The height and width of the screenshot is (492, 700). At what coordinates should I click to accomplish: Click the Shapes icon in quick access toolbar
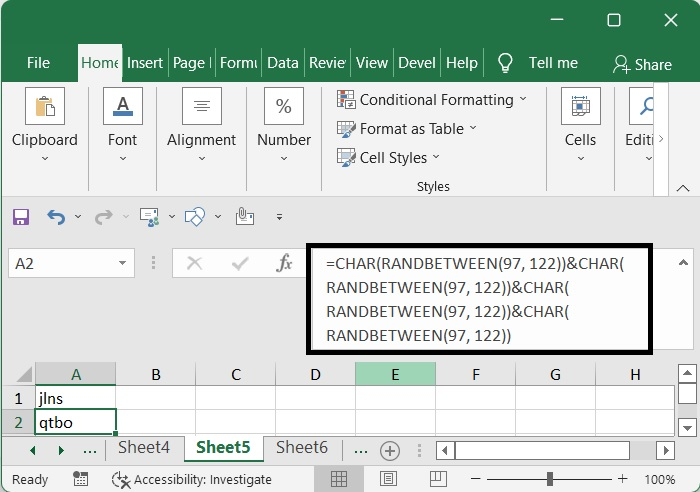[x=195, y=216]
